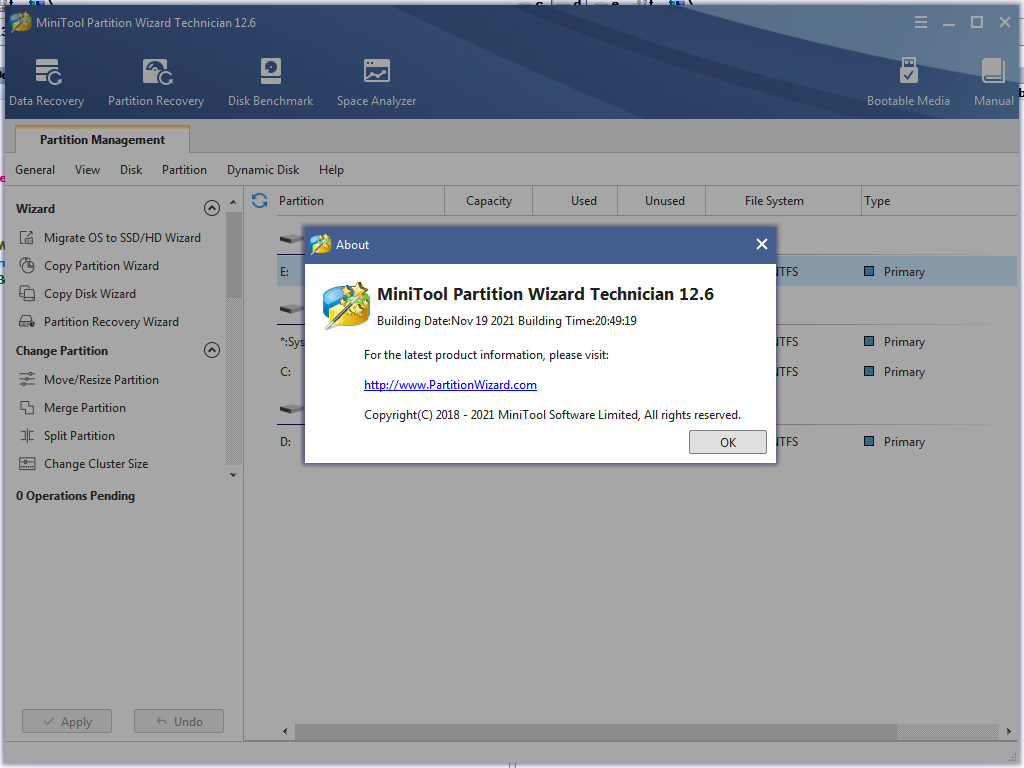The image size is (1024, 768).
Task: Select the D: partition row
Action: click(647, 441)
